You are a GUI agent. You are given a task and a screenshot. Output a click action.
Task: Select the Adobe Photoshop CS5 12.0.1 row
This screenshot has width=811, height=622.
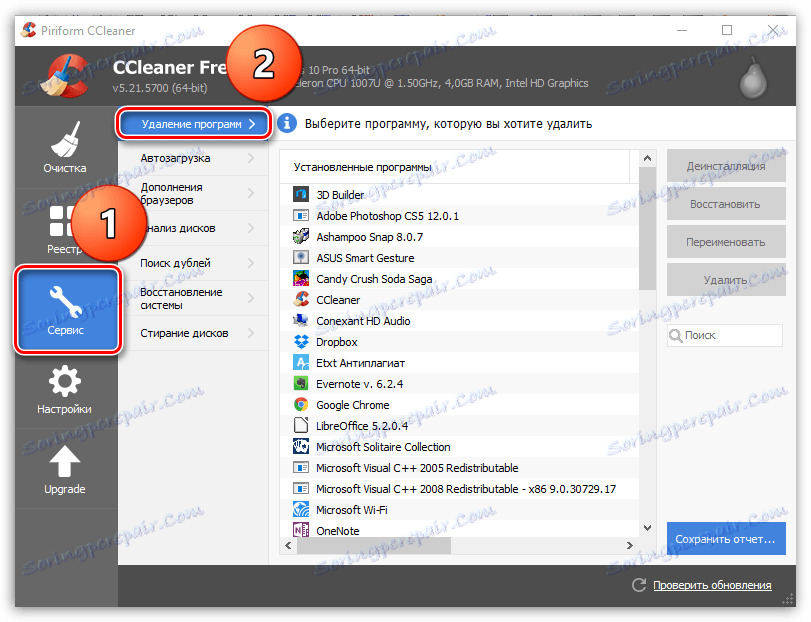(460, 216)
